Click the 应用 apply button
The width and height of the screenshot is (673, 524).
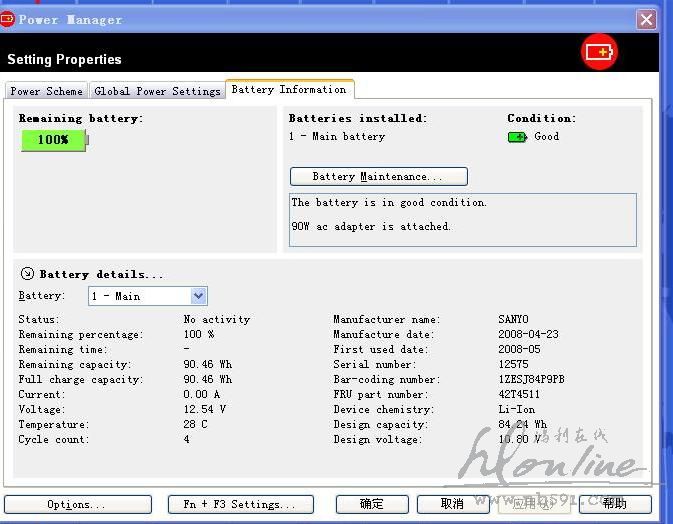point(534,504)
